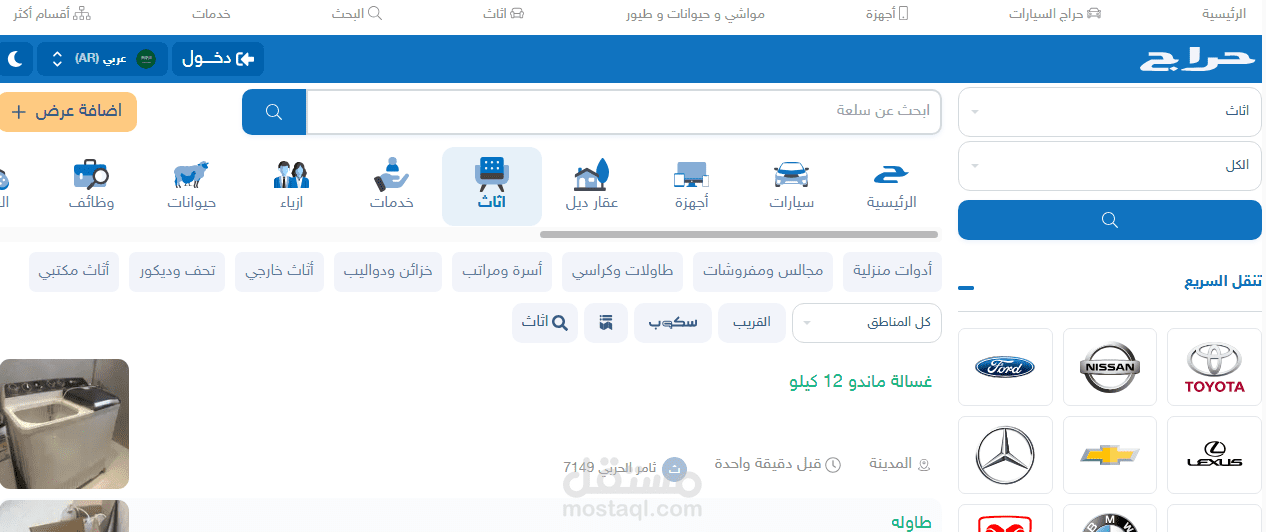Filter by أثاث خارجي tag
1266x532 pixels.
(x=279, y=271)
